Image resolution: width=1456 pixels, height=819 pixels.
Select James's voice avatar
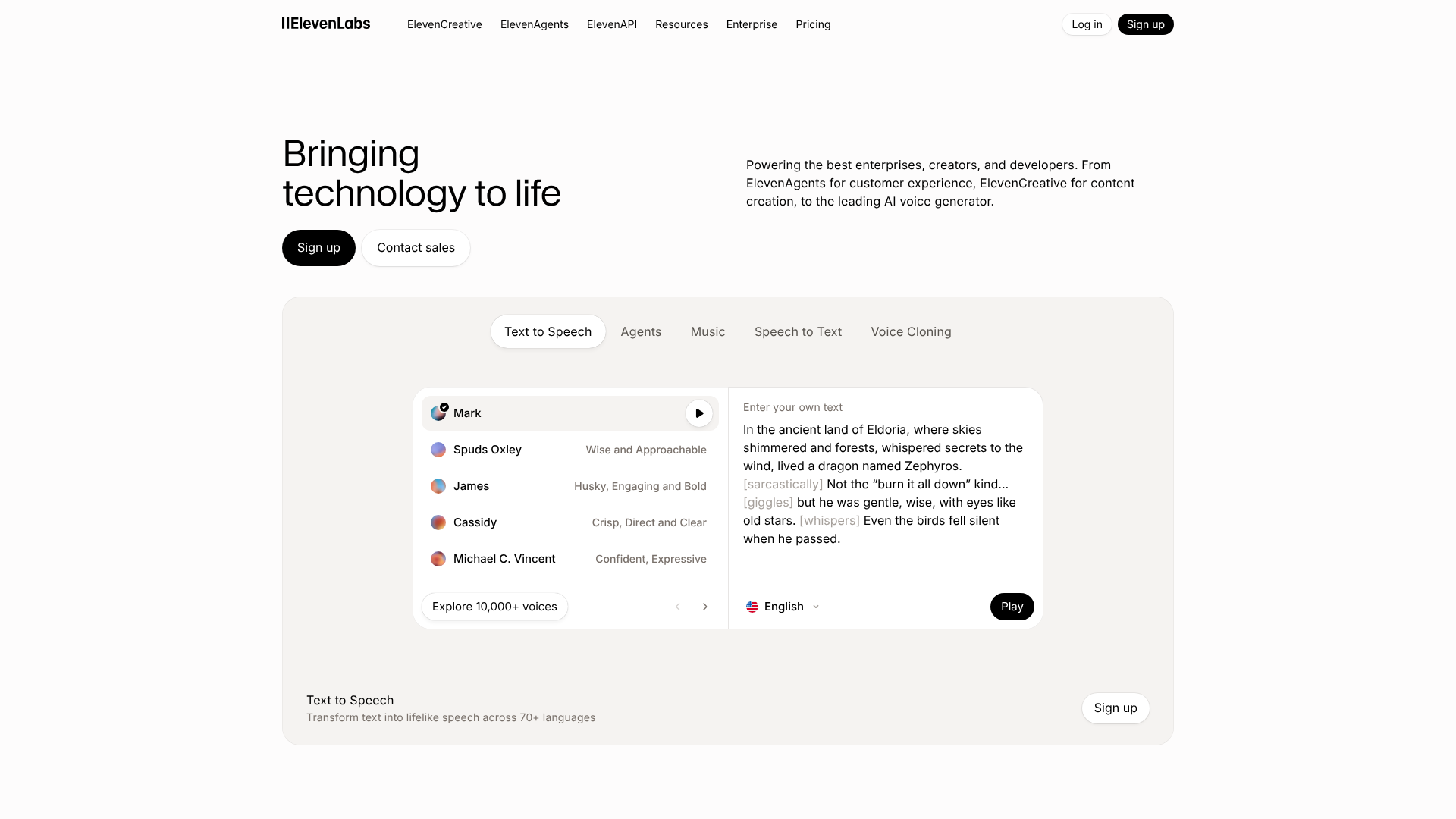point(438,486)
